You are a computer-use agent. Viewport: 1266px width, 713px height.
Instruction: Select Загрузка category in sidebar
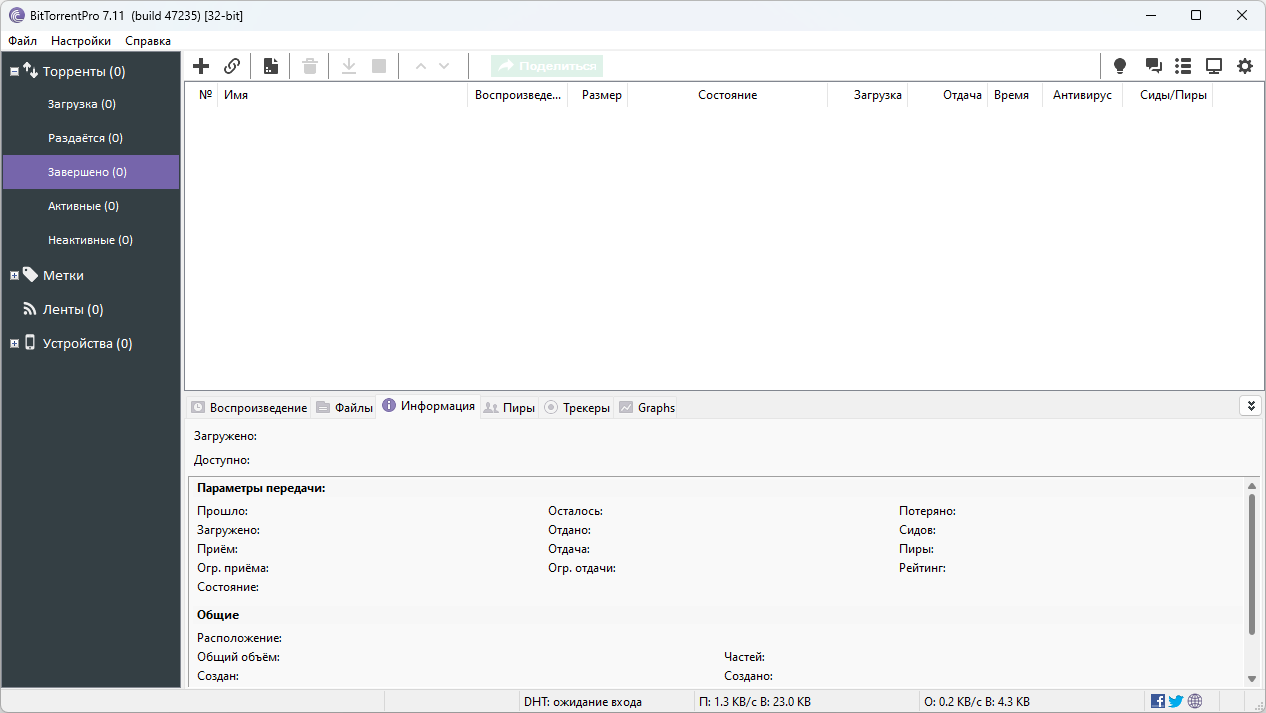[82, 104]
